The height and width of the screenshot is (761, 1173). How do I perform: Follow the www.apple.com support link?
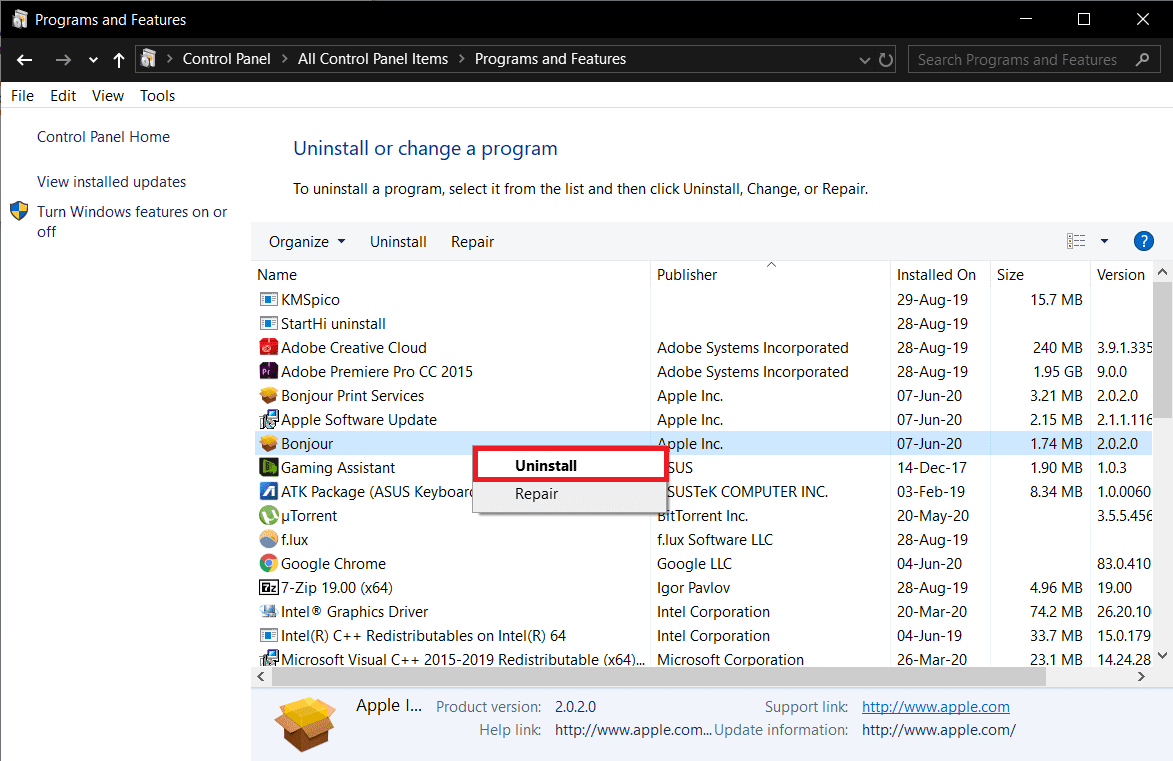coord(934,706)
